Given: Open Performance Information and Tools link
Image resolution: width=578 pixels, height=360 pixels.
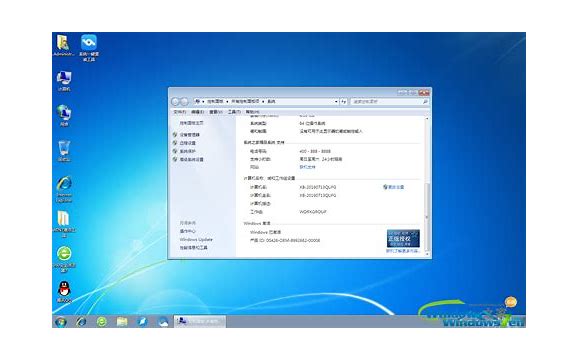Looking at the screenshot, I should (x=194, y=248).
